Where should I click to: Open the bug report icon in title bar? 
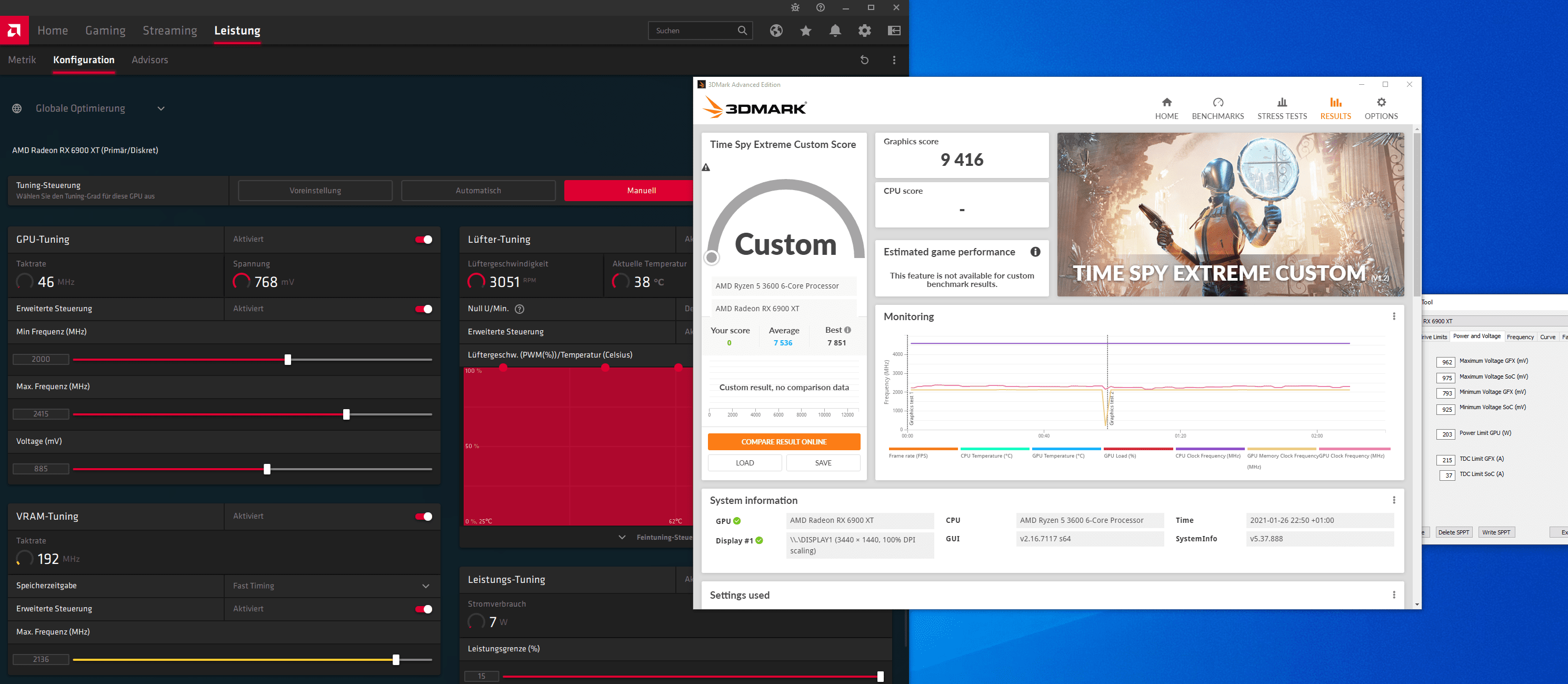pos(795,7)
